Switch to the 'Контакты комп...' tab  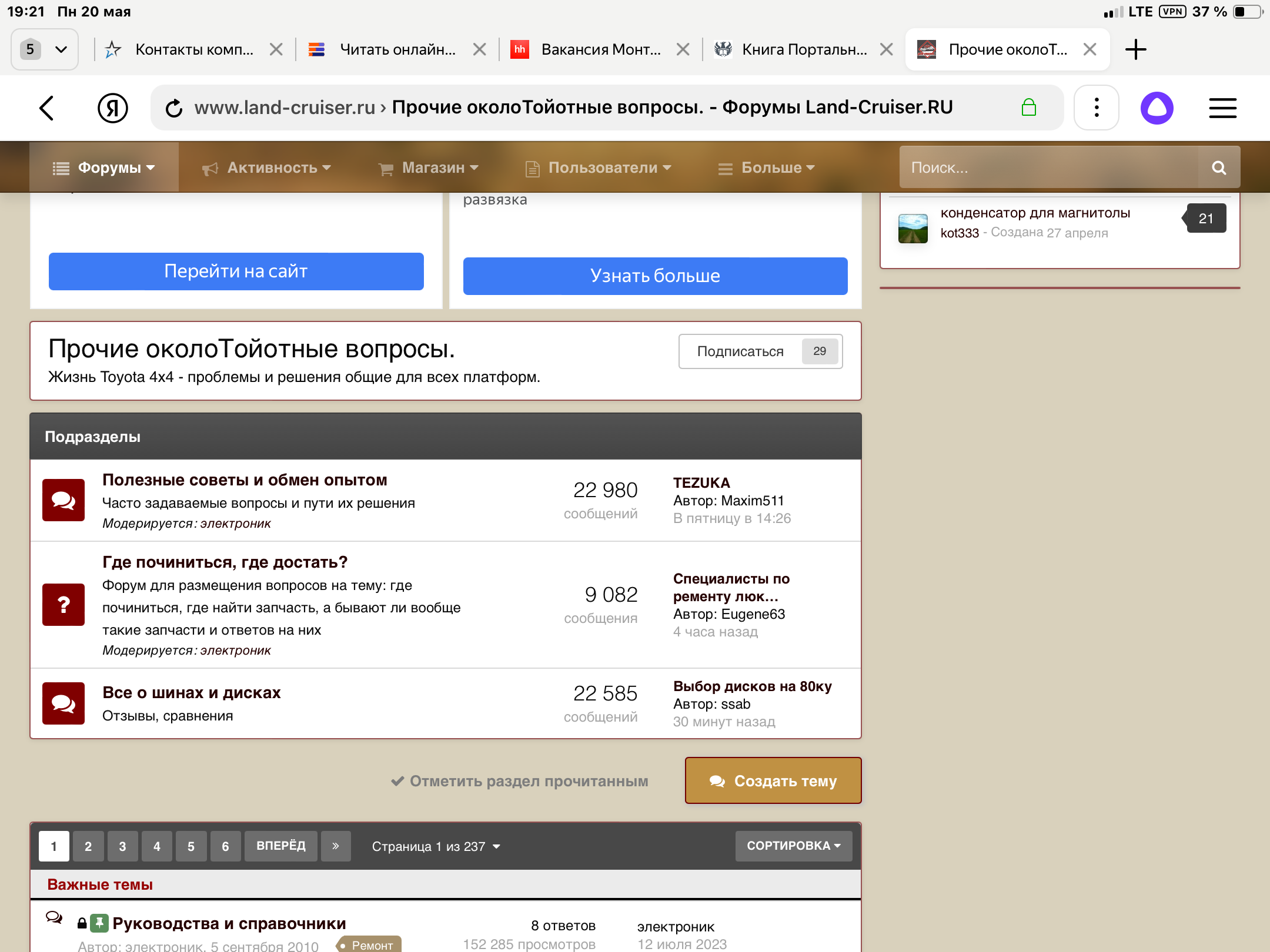[194, 49]
